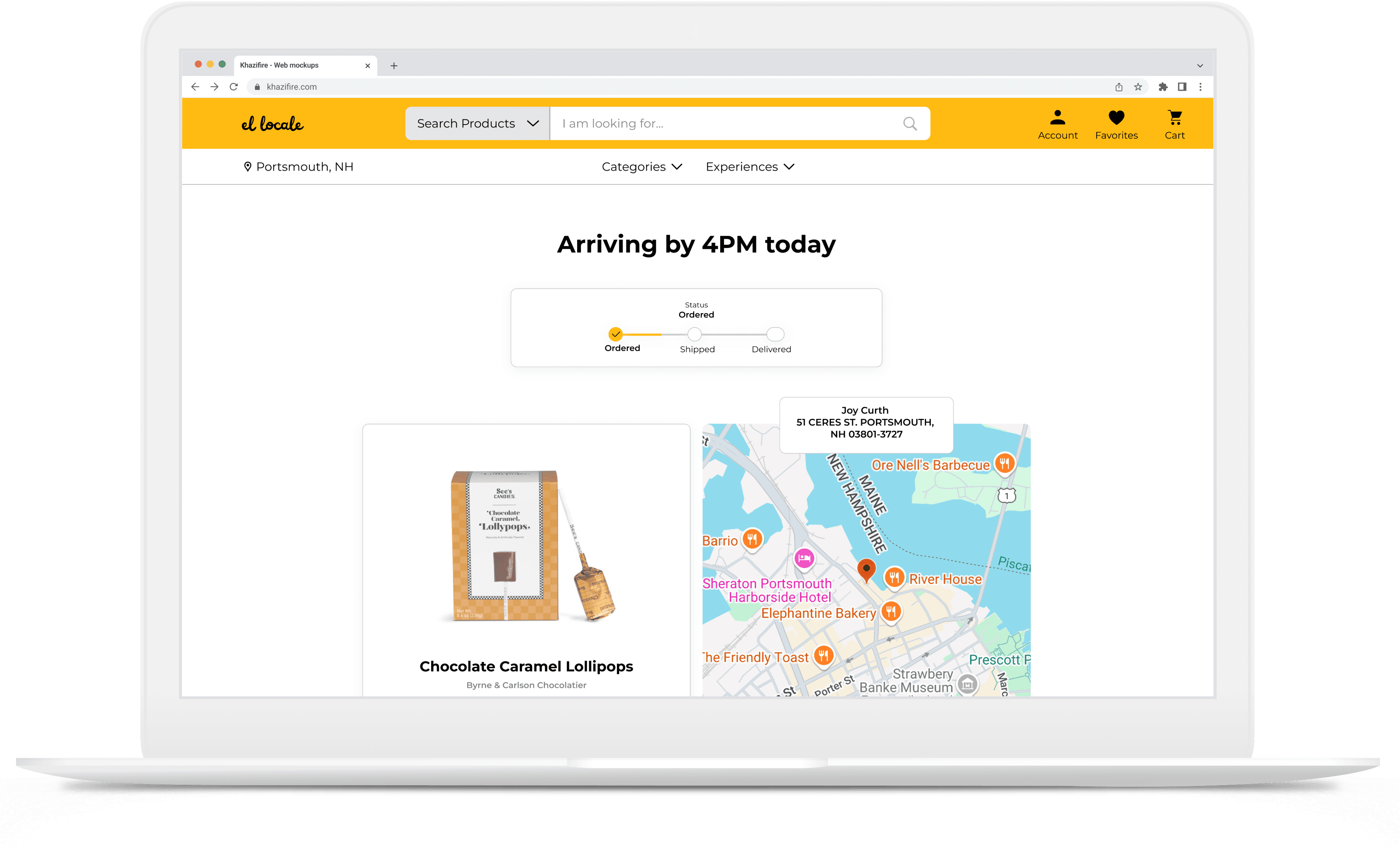Select the Shipped status step circle
Screen dimensions: 1400x862
pos(694,334)
